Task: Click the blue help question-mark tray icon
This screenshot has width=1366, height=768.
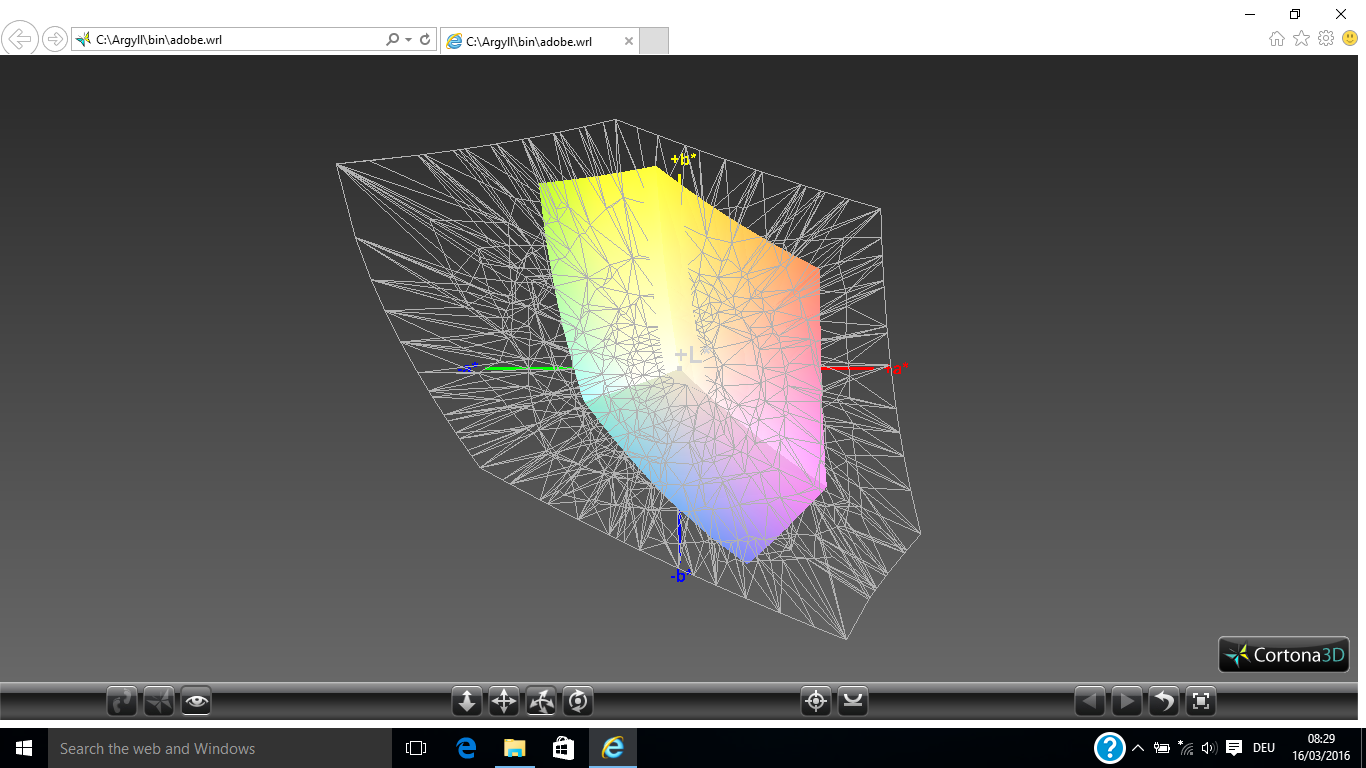Action: (x=1109, y=748)
